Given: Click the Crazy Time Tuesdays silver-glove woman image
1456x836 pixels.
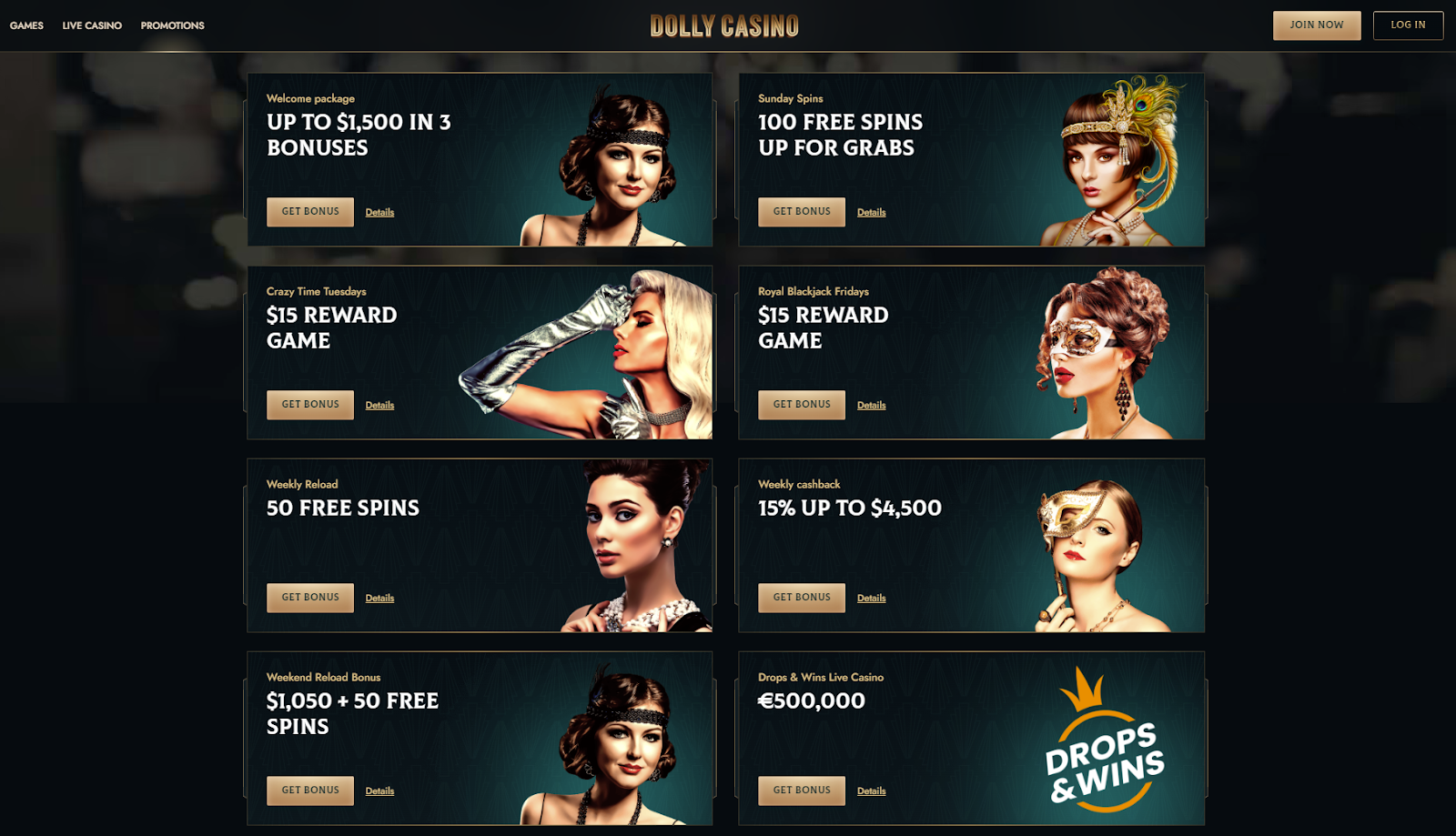Looking at the screenshot, I should click(x=585, y=355).
